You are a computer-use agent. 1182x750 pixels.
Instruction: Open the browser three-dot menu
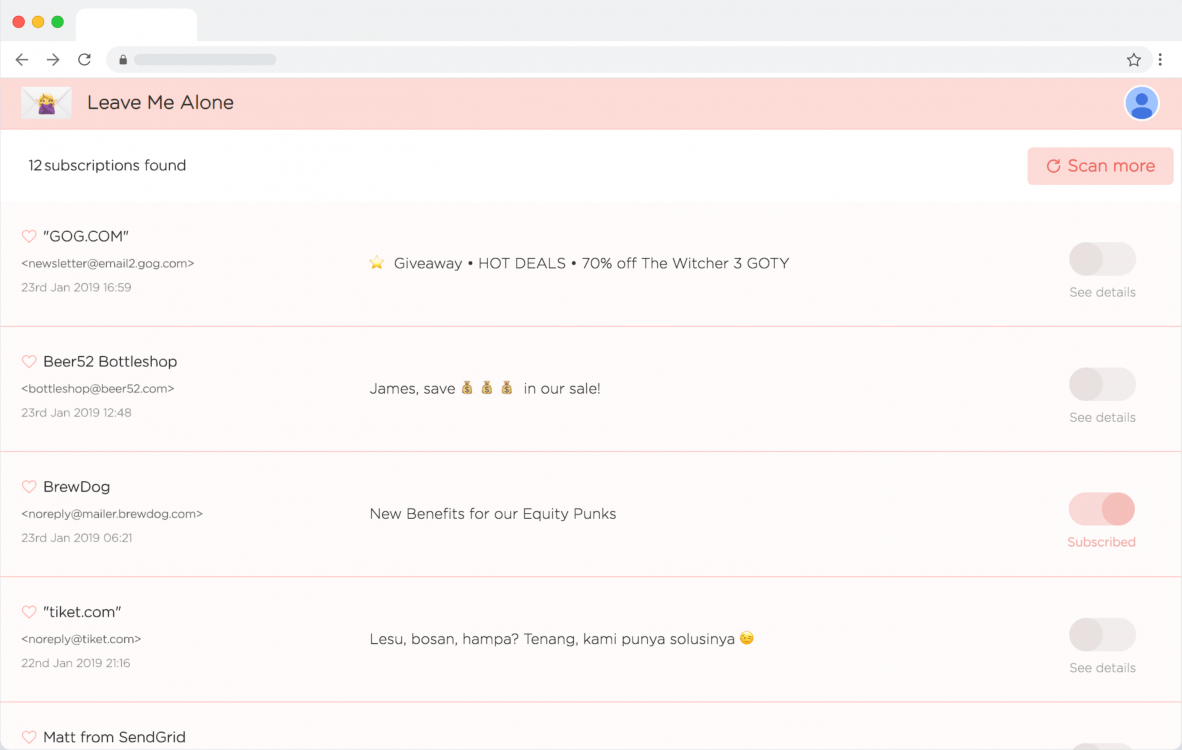click(1160, 60)
